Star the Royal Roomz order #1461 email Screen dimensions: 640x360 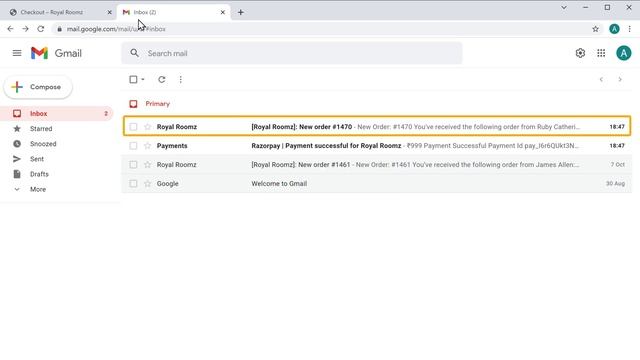point(147,164)
